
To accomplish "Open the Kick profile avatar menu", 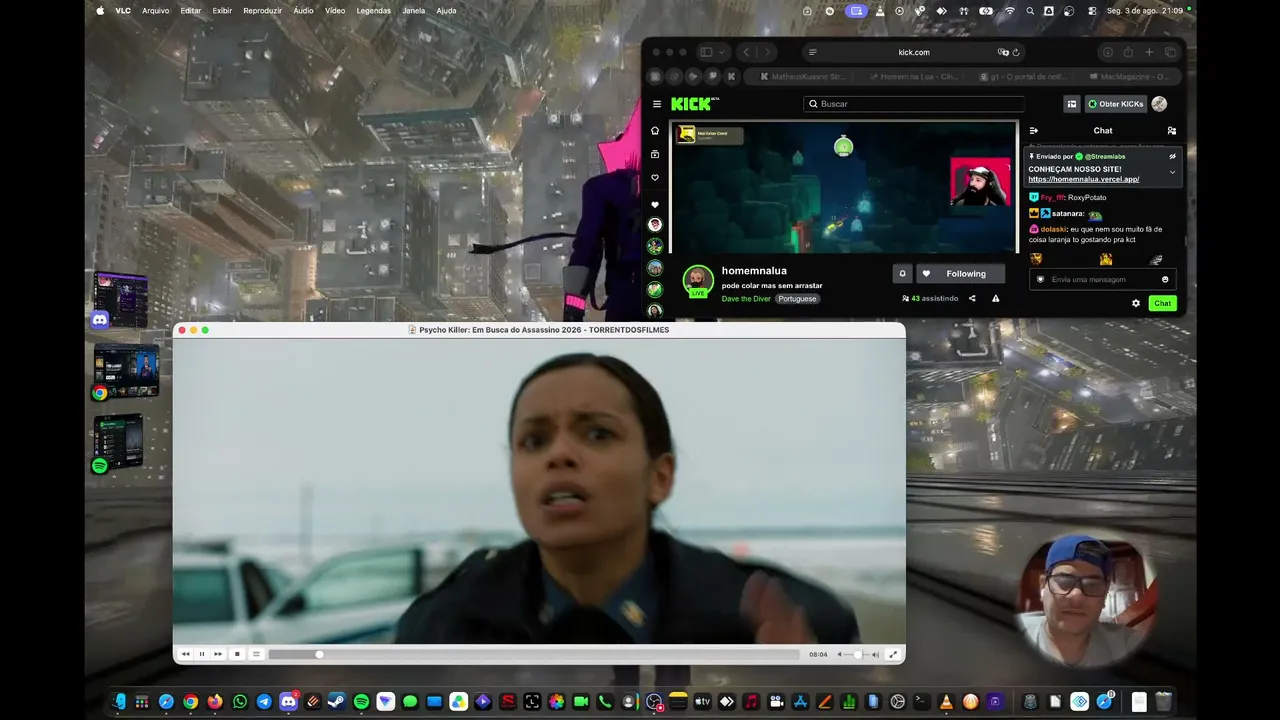I will (x=1159, y=104).
